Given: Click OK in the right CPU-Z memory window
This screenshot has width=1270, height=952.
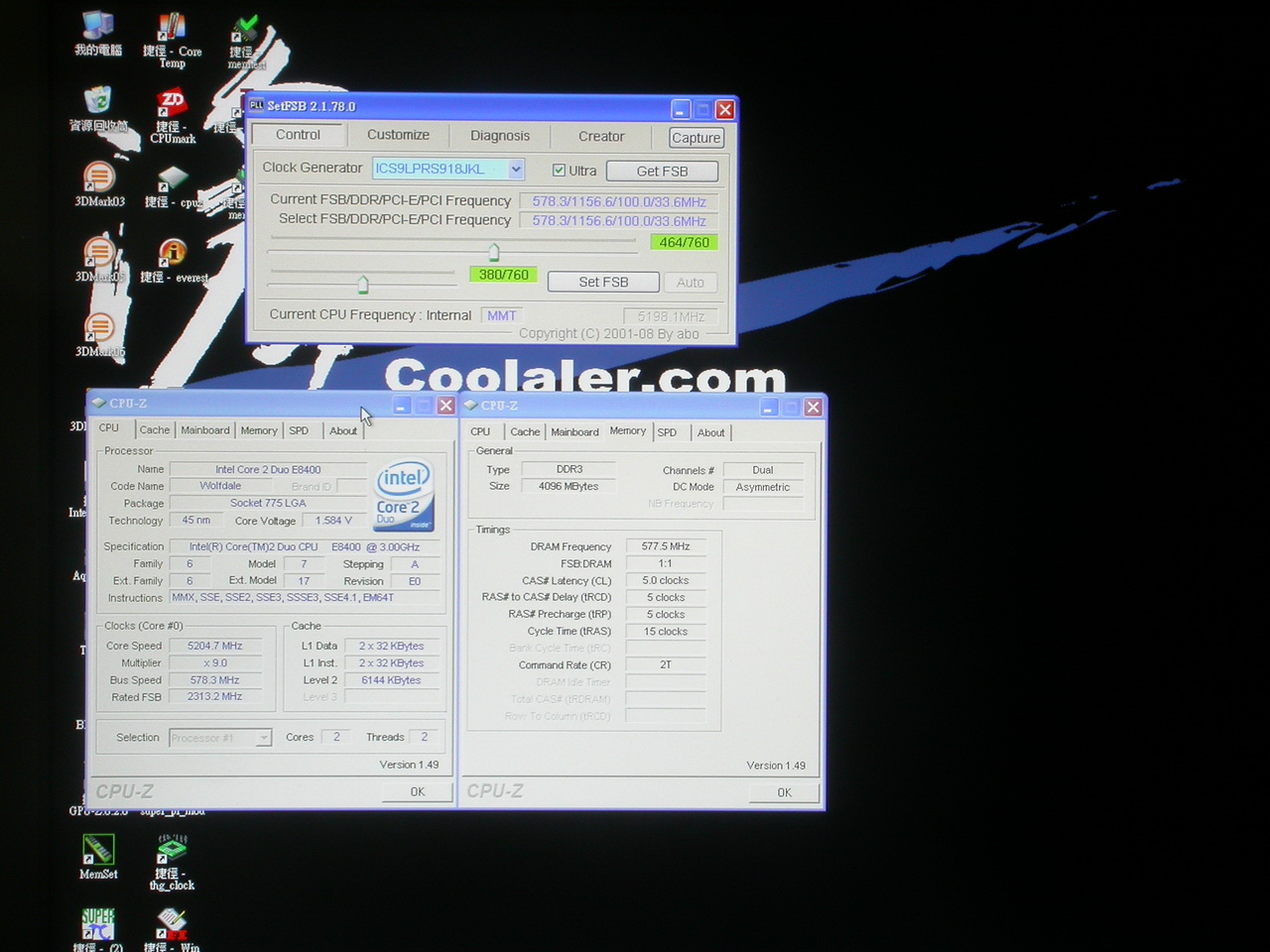Looking at the screenshot, I should pos(784,792).
